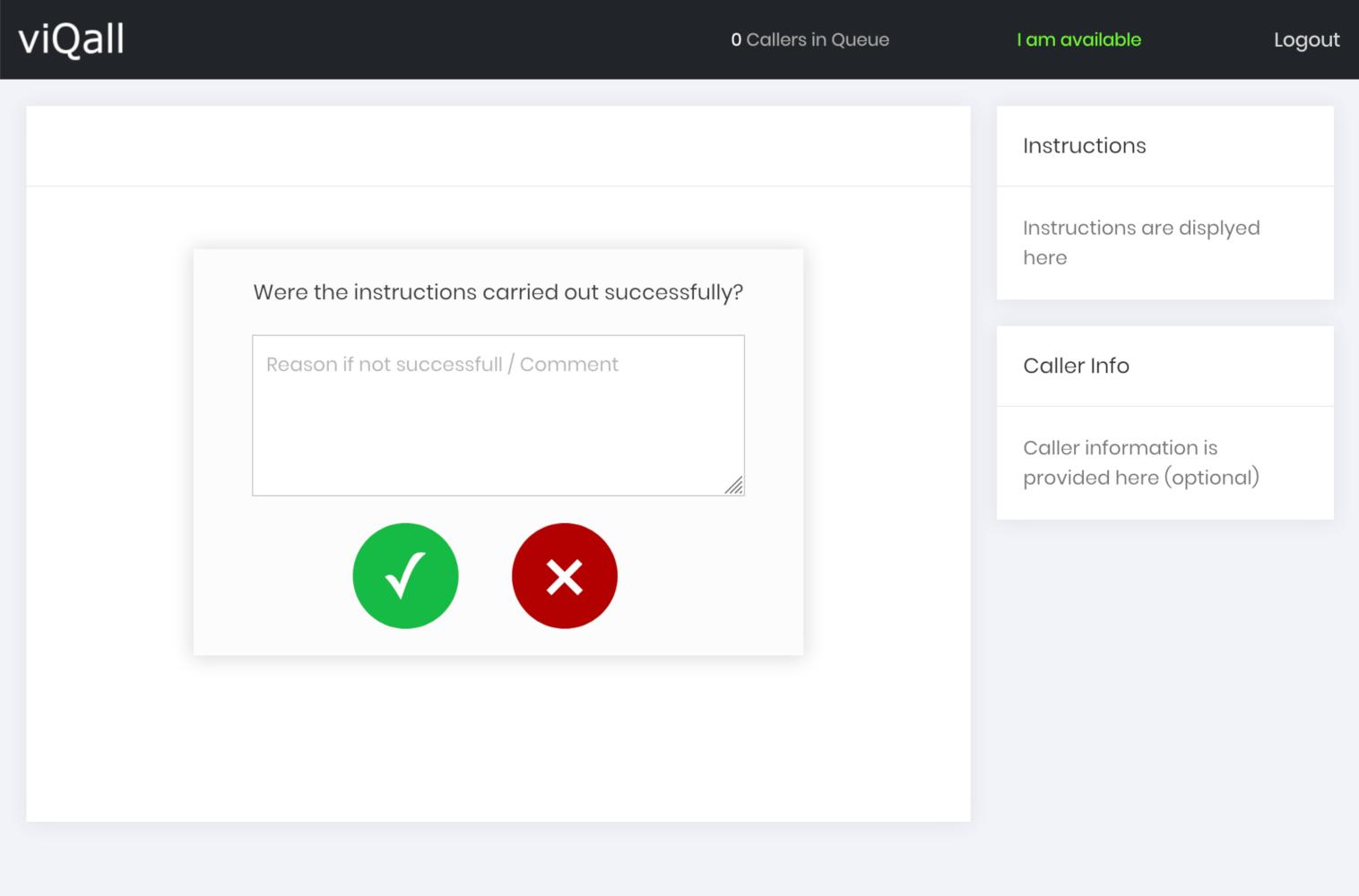Click the "Instructions are displyed here" text

[1140, 242]
